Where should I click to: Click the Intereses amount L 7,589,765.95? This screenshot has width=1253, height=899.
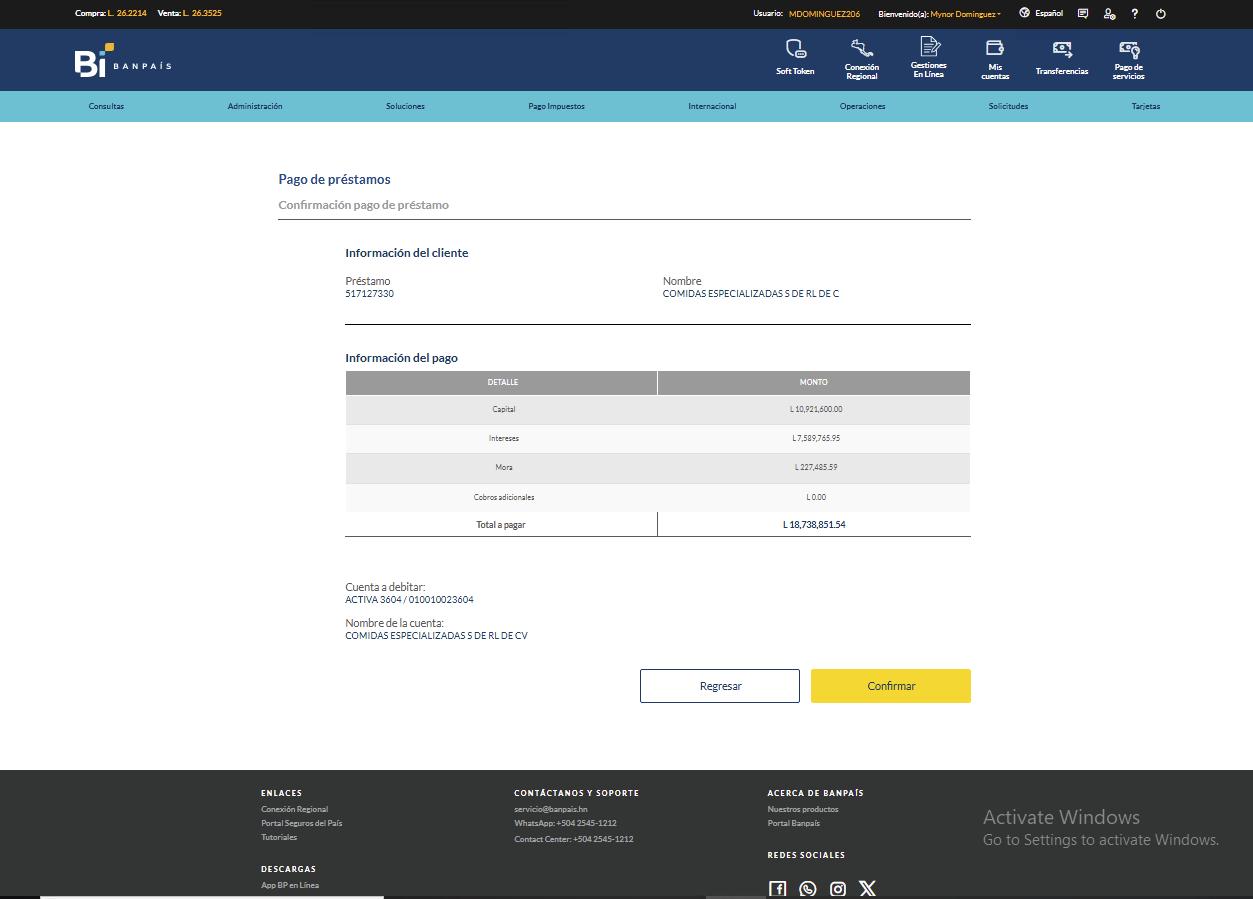tap(816, 438)
